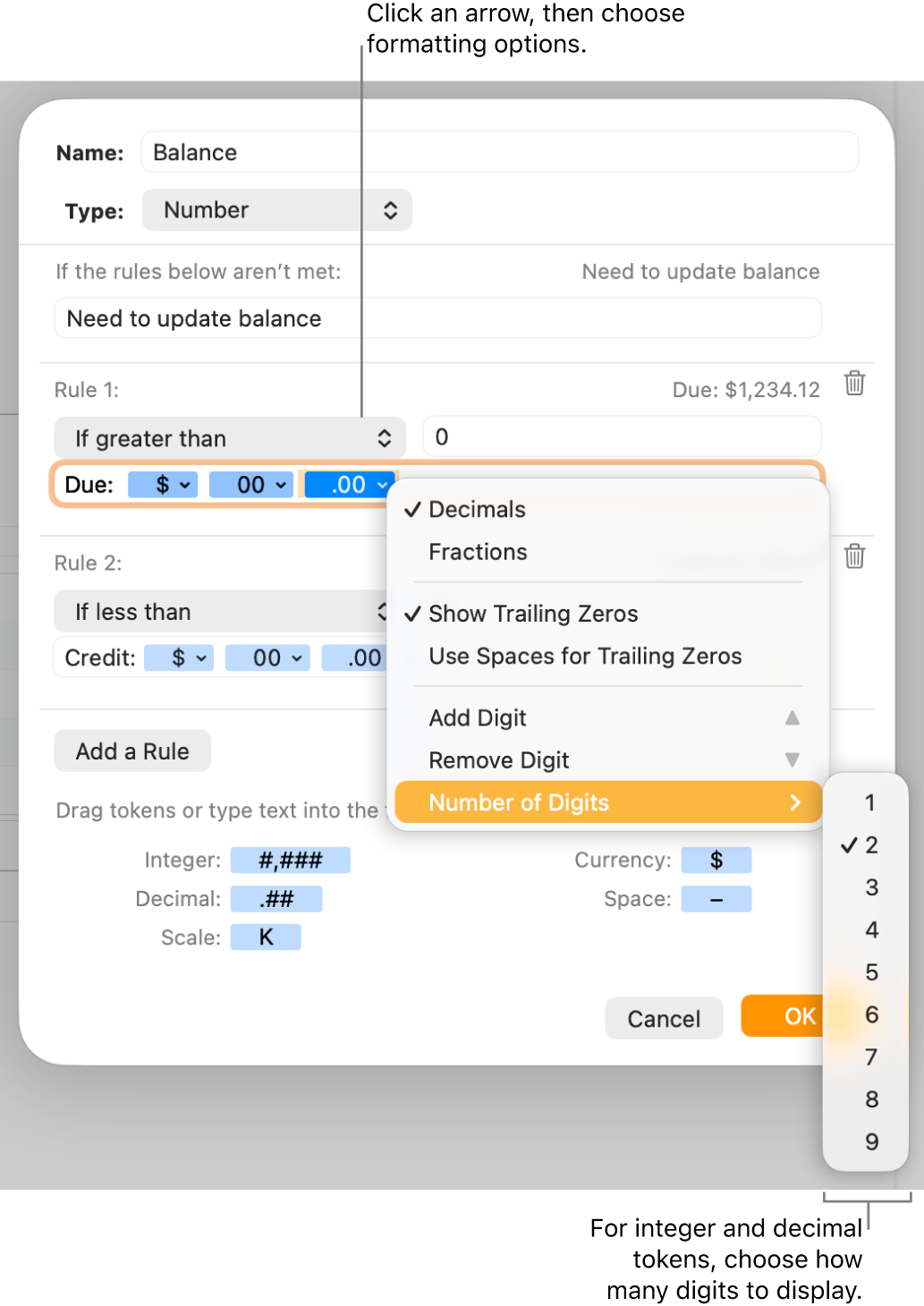924x1306 pixels.
Task: Click OK to apply the custom format
Action: [801, 1016]
